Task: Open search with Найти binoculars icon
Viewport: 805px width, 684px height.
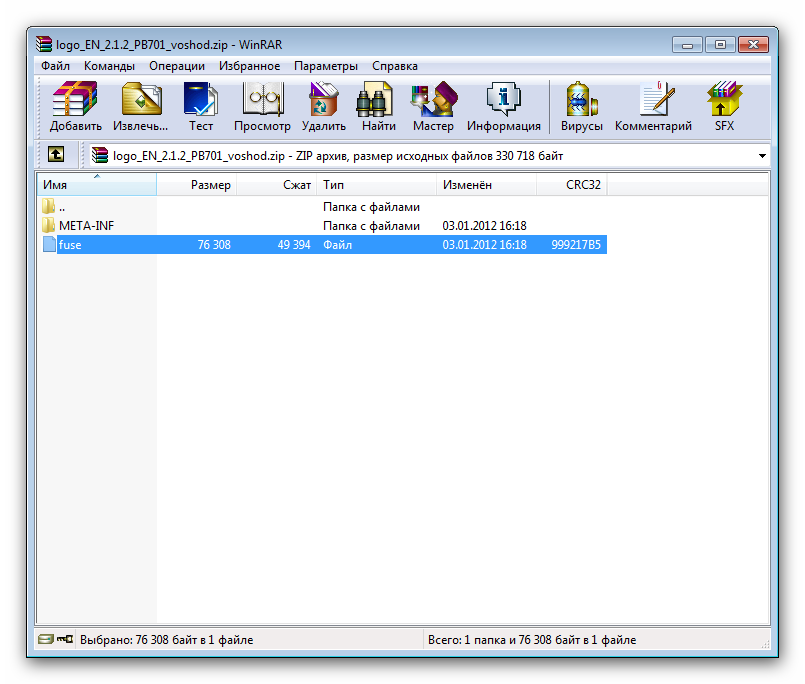Action: coord(374,99)
